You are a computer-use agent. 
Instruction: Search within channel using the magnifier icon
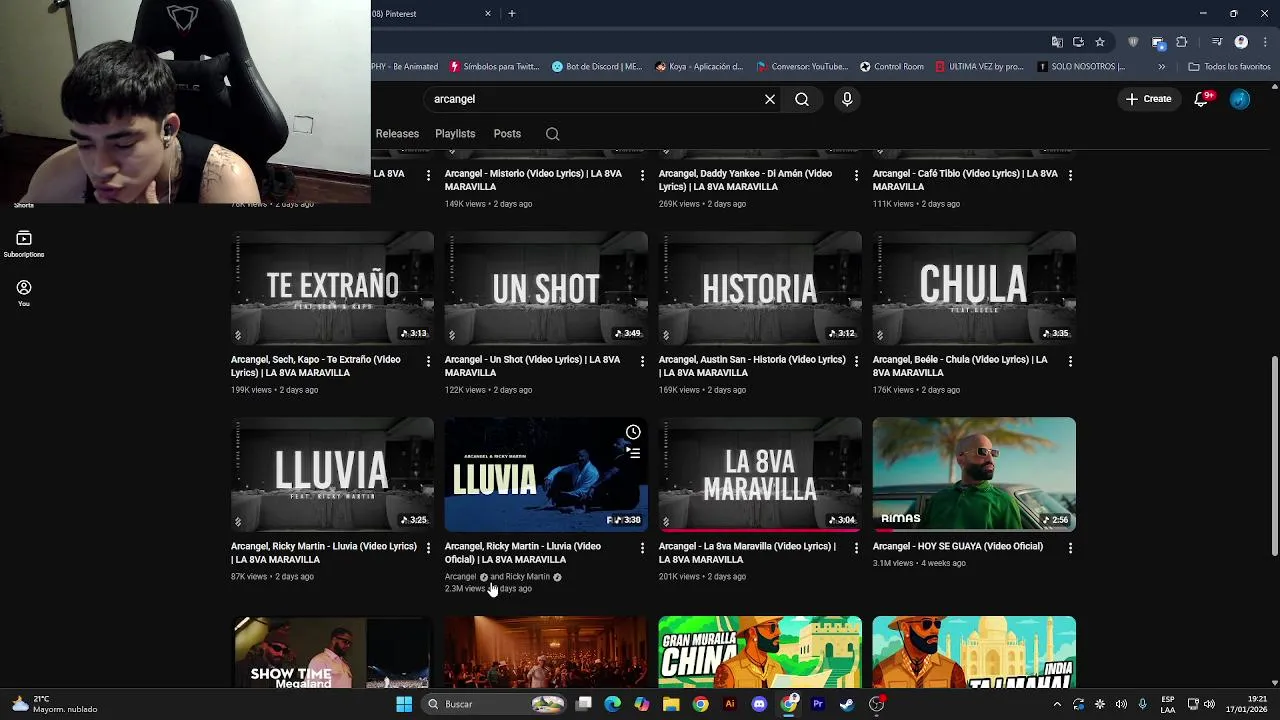tap(552, 134)
